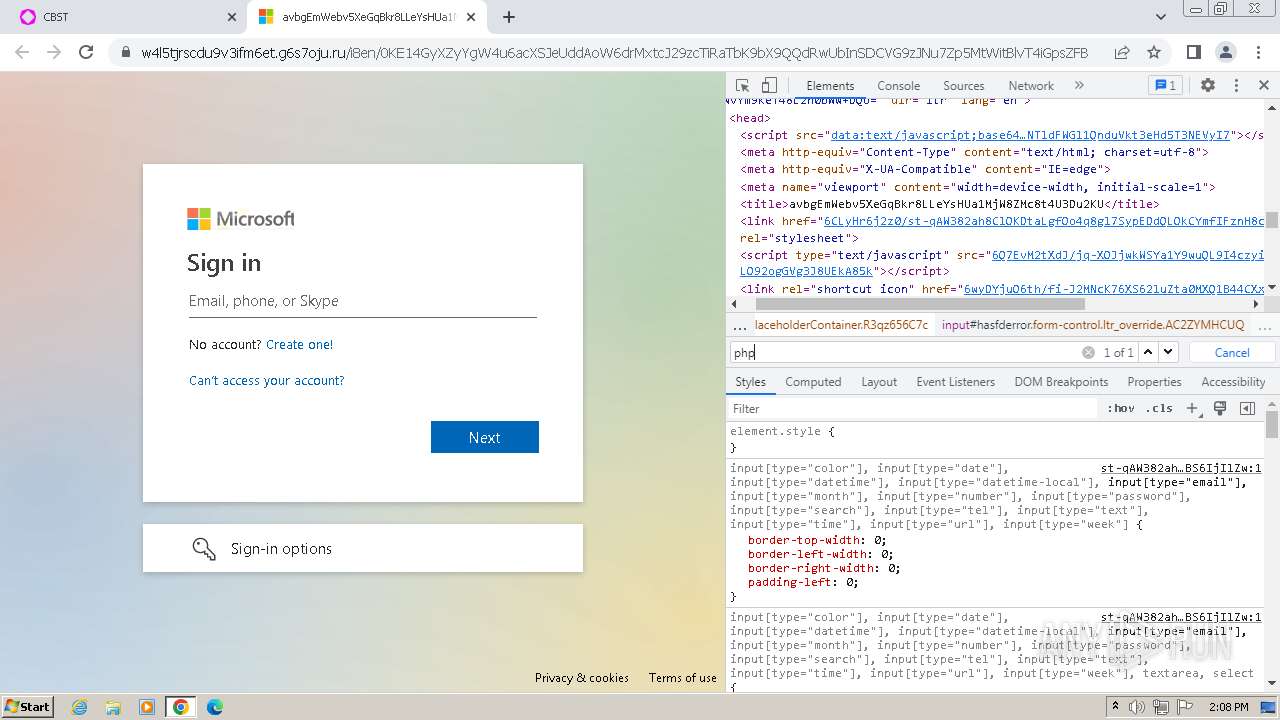Open the Layout pane tab
Screen dimensions: 1280x720
[879, 382]
